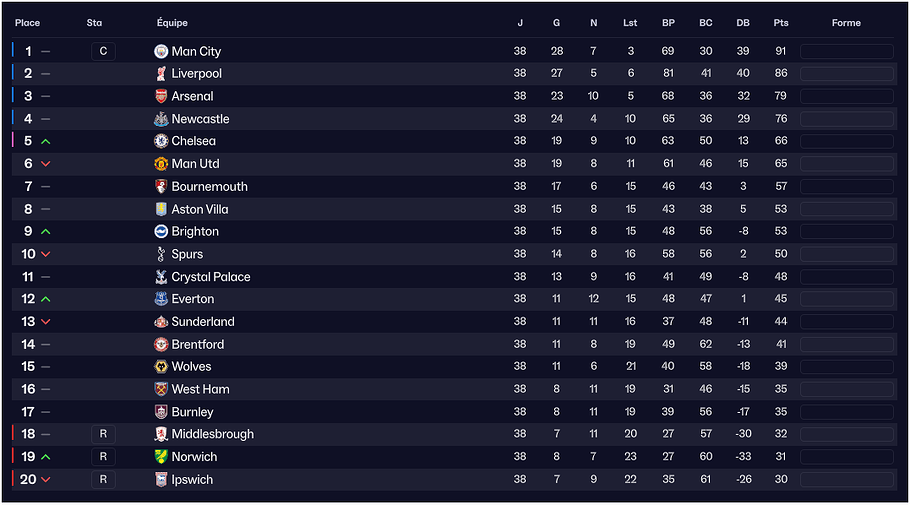Click the Norwich club crest

(x=161, y=457)
